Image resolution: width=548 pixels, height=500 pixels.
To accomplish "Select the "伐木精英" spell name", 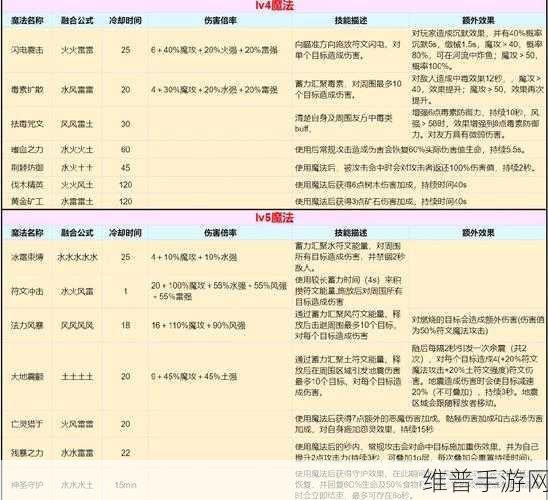I will tap(27, 184).
